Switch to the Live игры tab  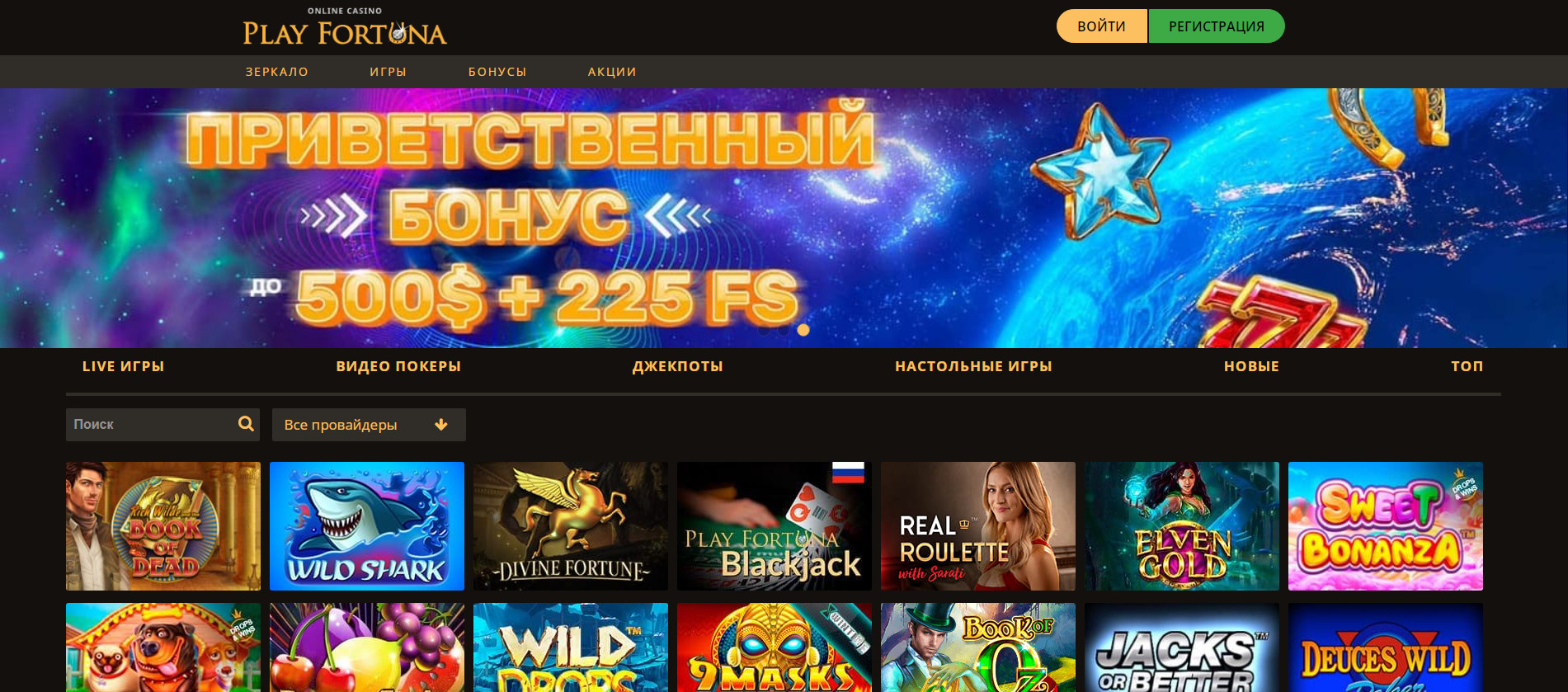[x=124, y=366]
